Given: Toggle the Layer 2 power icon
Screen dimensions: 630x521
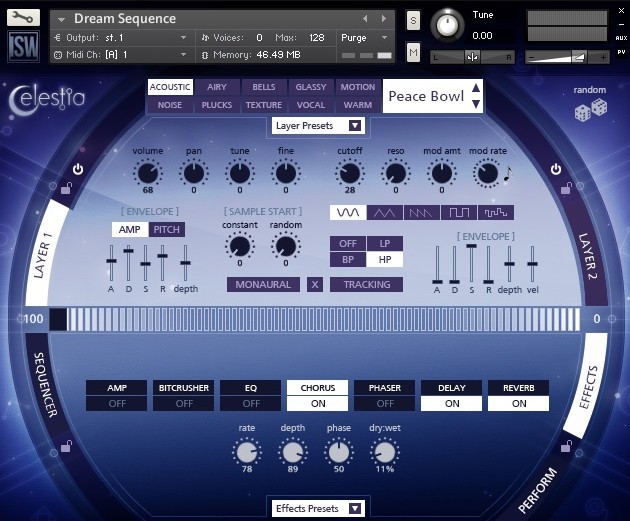Looking at the screenshot, I should point(556,169).
